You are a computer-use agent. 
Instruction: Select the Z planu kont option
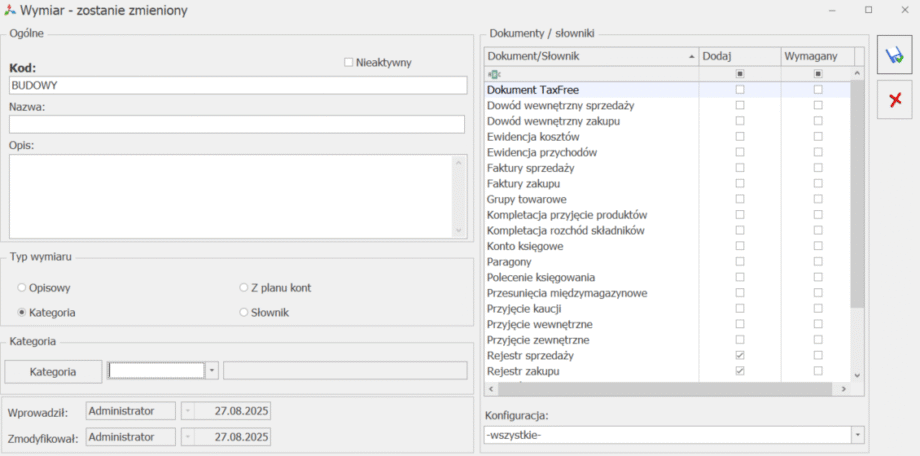243,288
